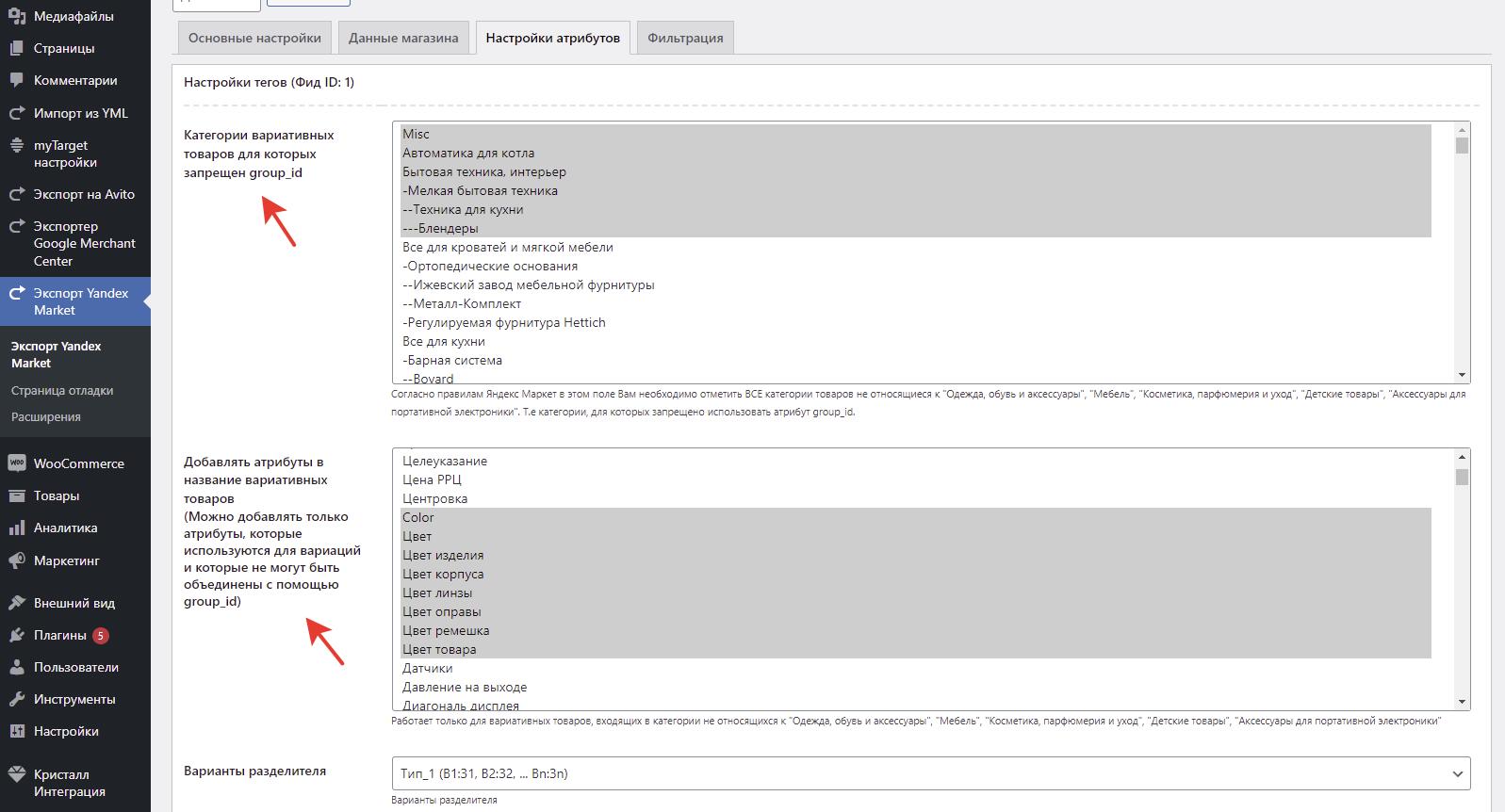Screen dimensions: 1505x812
Task: Click the WooCommerce logo icon
Action: click(x=16, y=463)
